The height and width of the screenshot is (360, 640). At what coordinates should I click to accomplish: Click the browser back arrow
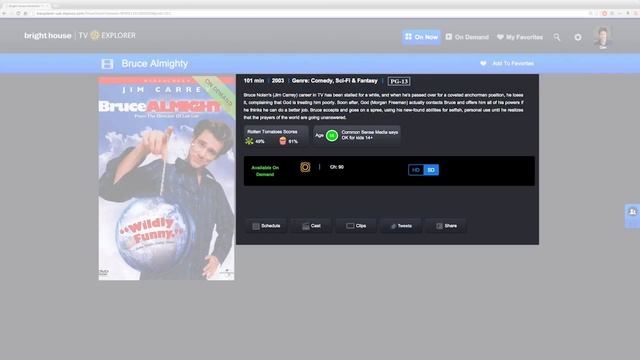[x=4, y=13]
